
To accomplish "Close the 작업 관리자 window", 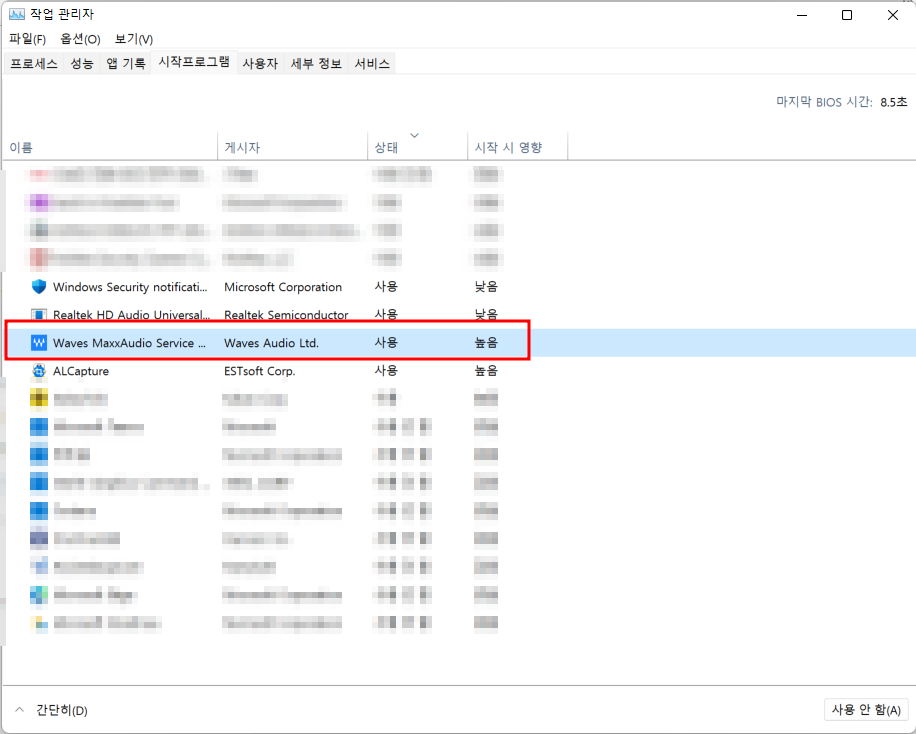I will pyautogui.click(x=893, y=15).
